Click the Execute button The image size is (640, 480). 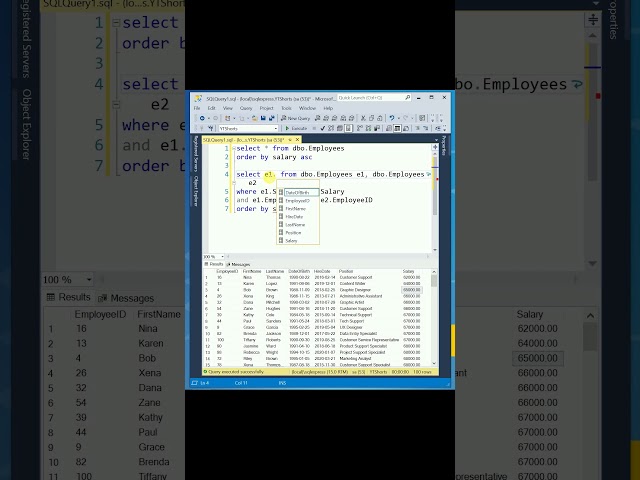296,128
